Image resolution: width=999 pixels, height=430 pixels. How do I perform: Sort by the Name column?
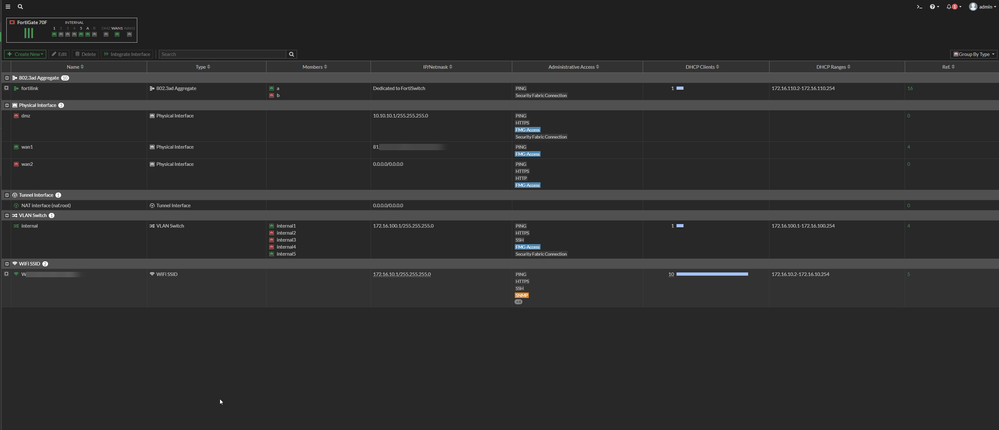[75, 66]
